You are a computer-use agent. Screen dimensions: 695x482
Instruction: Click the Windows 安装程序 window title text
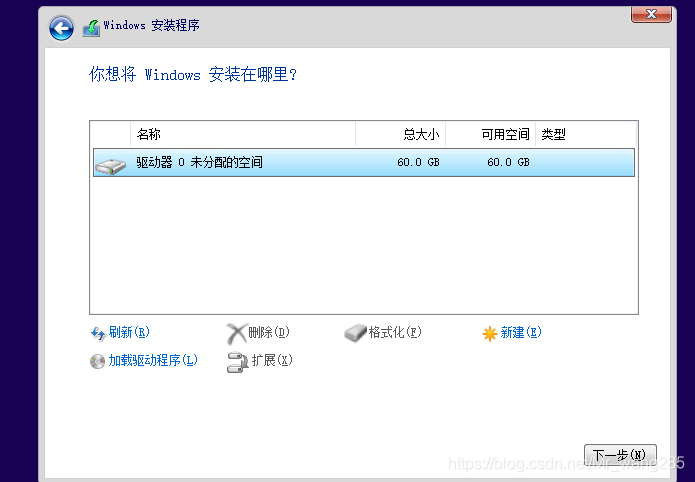(152, 25)
